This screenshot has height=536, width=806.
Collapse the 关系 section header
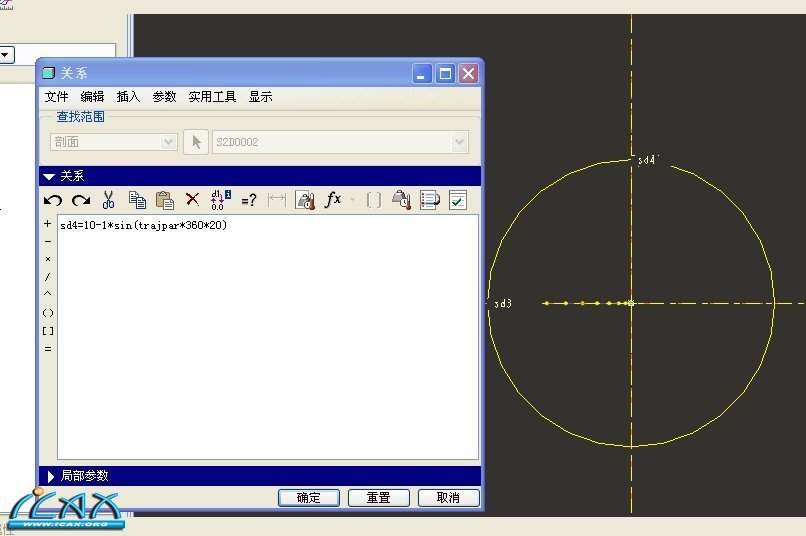point(49,176)
